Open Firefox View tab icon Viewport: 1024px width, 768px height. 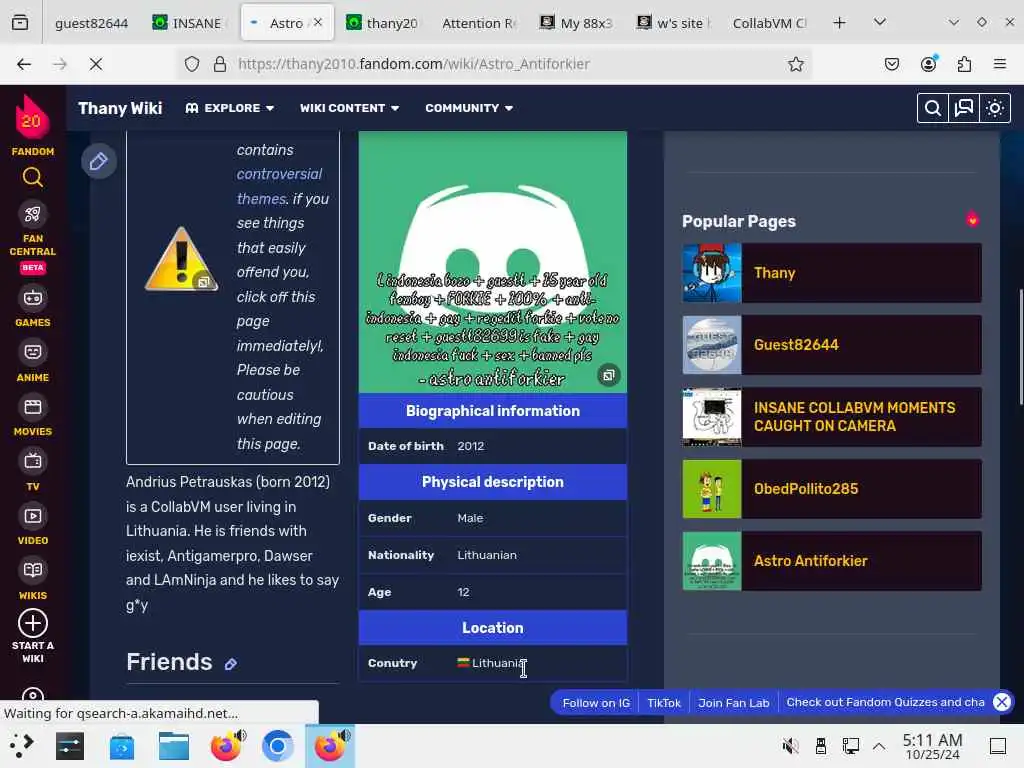pyautogui.click(x=20, y=23)
